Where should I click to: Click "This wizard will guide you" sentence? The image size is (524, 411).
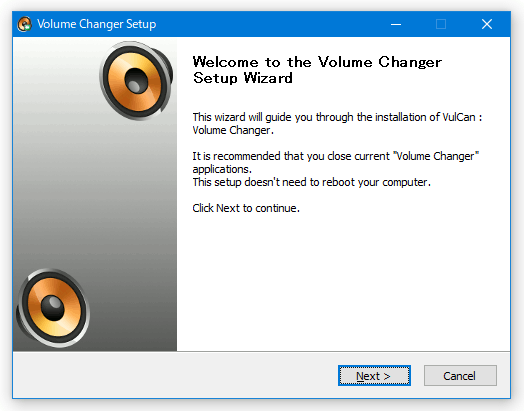coord(337,124)
